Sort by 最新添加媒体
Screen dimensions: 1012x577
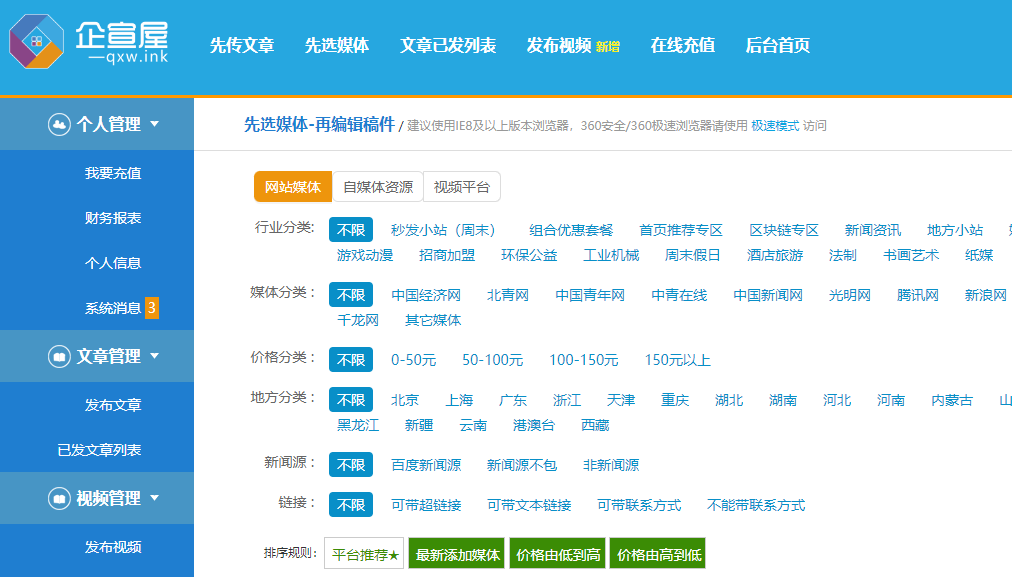tap(457, 555)
